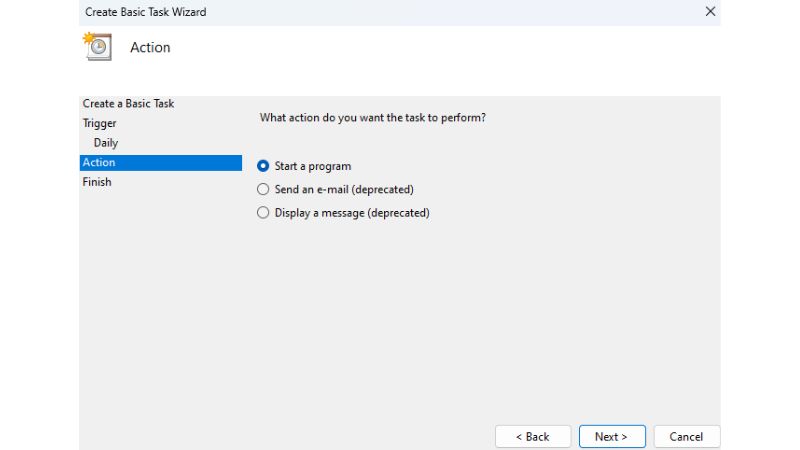Open the Trigger step in sidebar
800x450 pixels.
100,123
